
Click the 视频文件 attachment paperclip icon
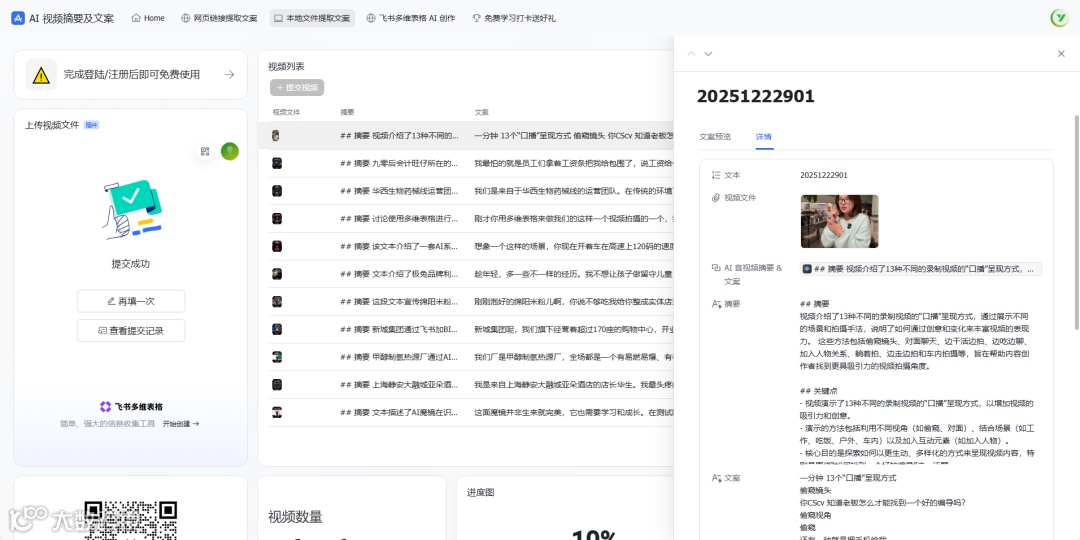[716, 198]
